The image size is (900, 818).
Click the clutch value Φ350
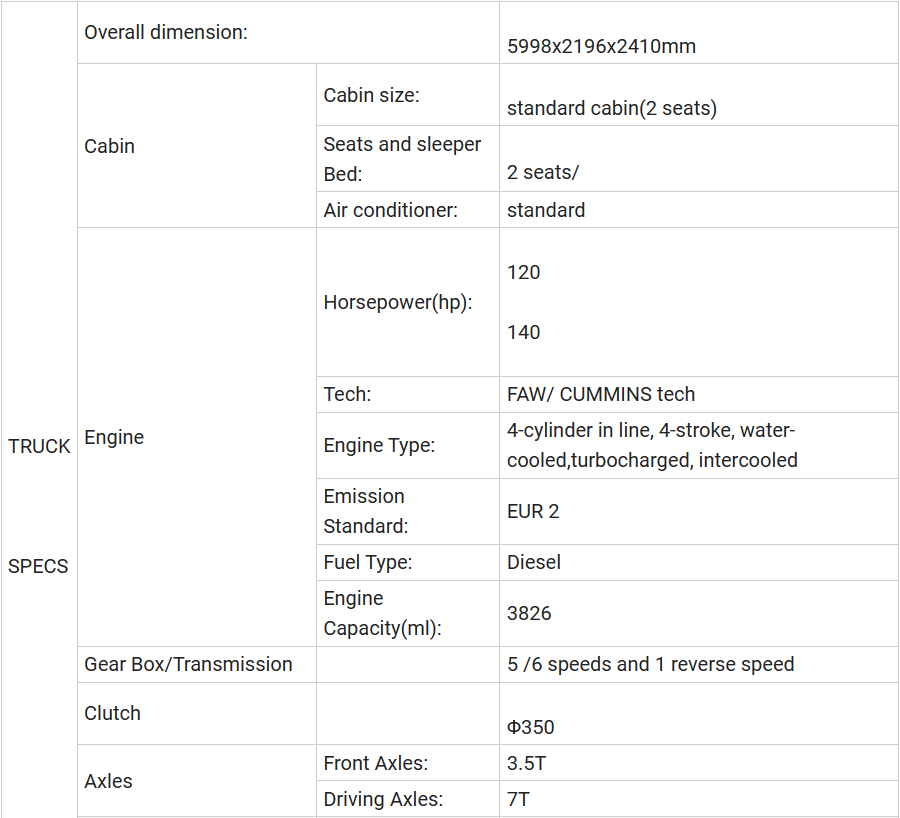[531, 727]
